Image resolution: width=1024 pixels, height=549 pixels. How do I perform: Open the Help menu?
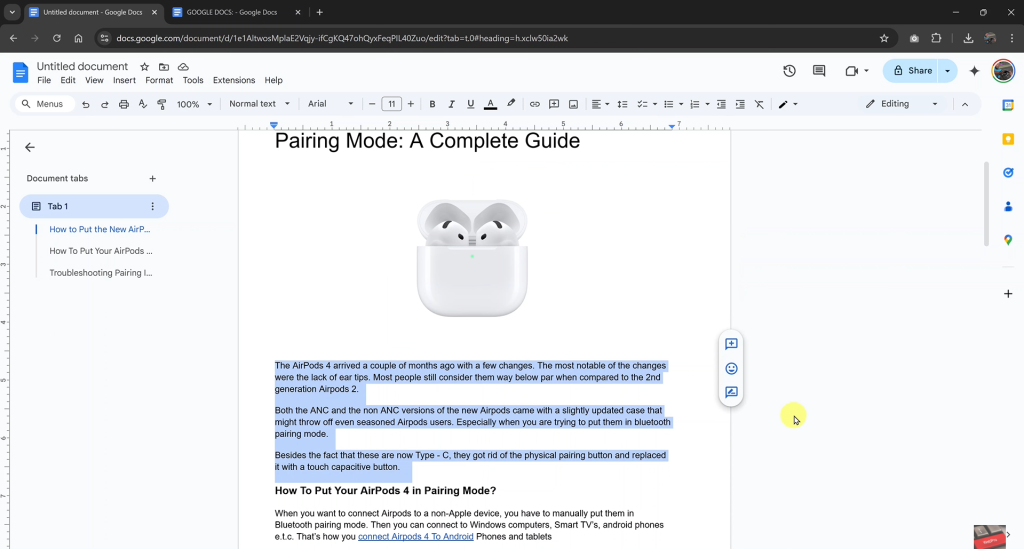pyautogui.click(x=274, y=80)
